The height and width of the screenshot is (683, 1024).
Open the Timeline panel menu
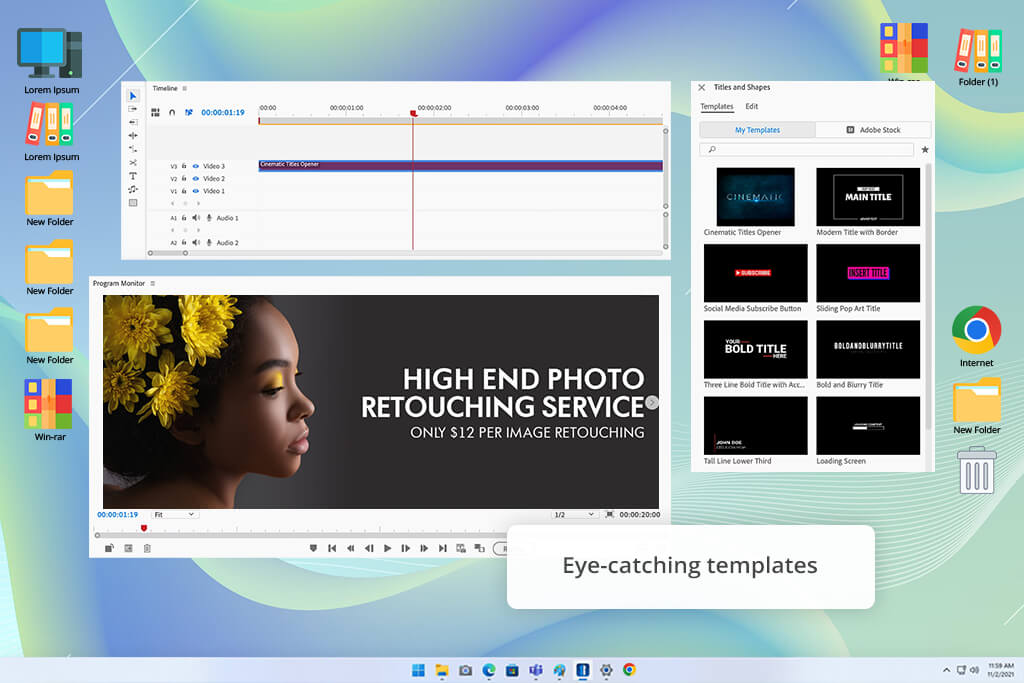coord(185,88)
